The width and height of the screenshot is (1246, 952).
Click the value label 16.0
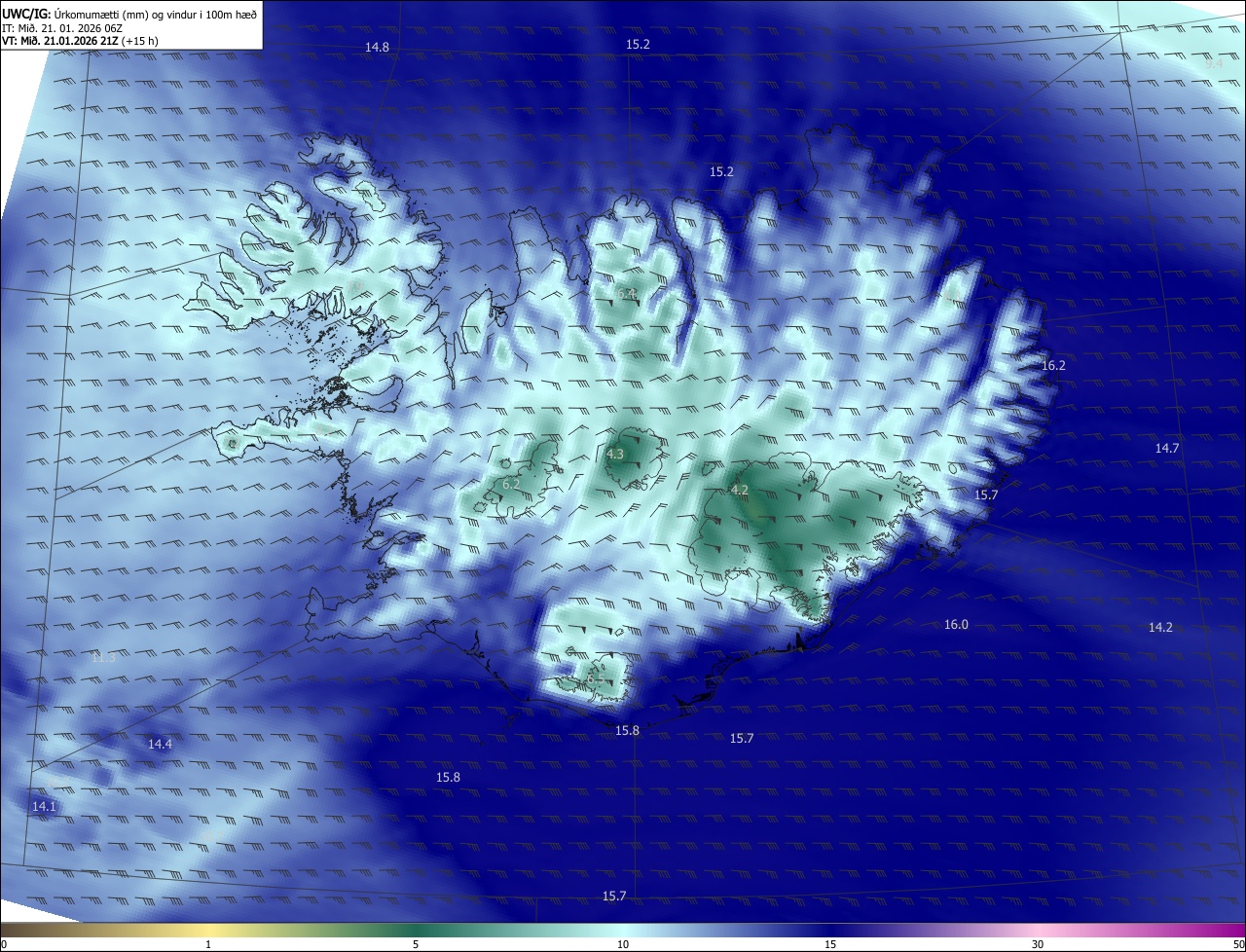tap(956, 625)
